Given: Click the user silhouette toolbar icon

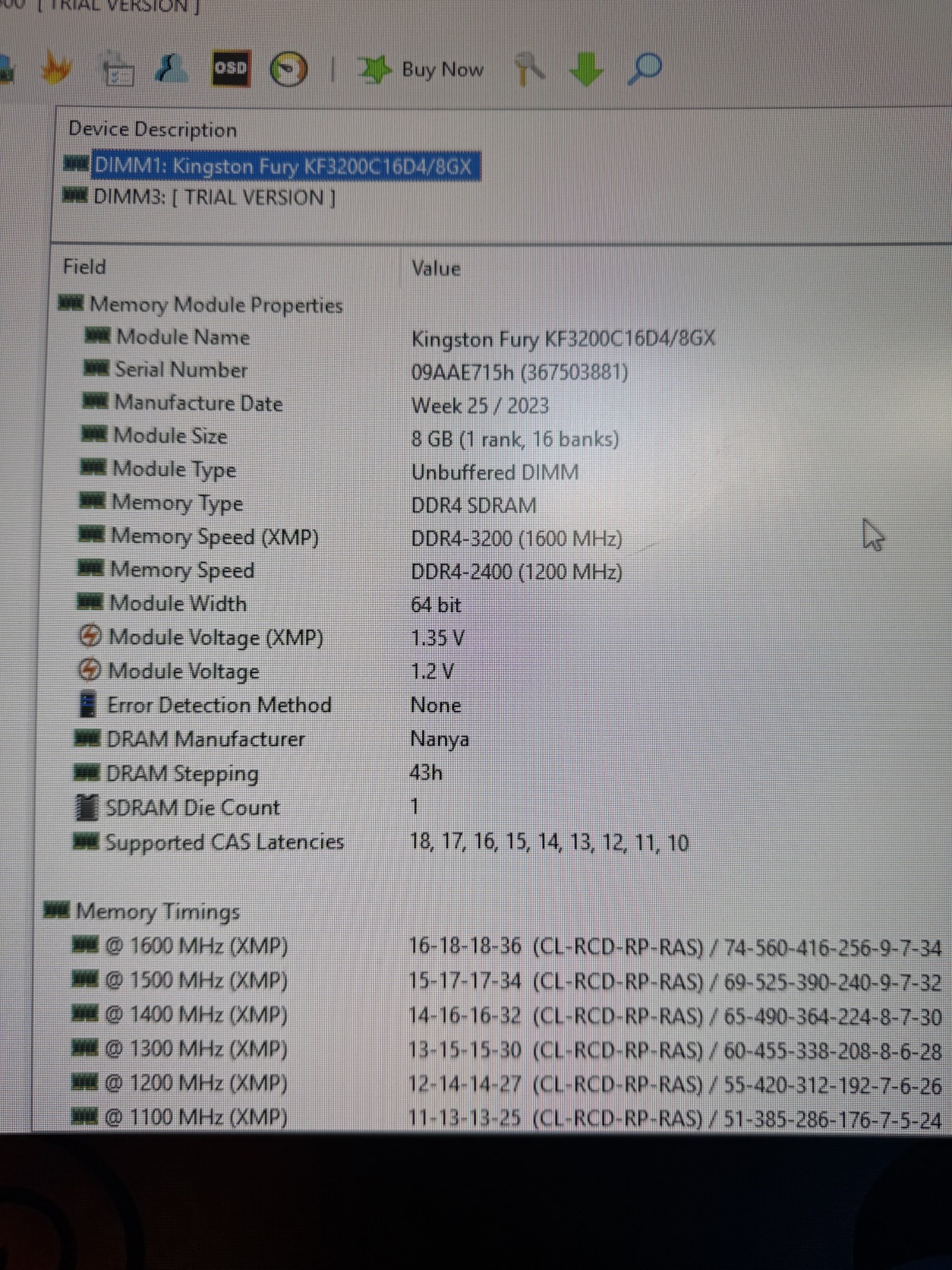Looking at the screenshot, I should click(171, 69).
